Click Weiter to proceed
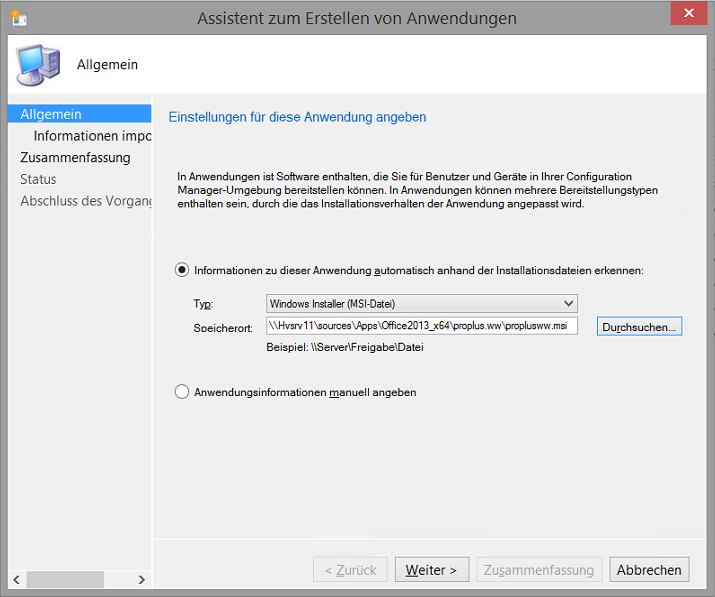715x597 pixels. coord(431,570)
